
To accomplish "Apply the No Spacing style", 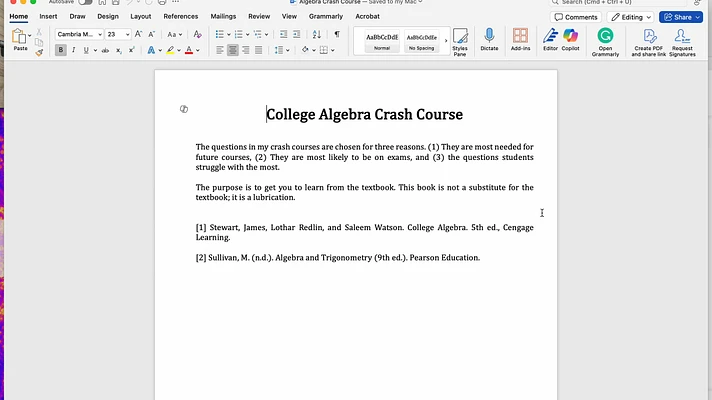I will 421,41.
